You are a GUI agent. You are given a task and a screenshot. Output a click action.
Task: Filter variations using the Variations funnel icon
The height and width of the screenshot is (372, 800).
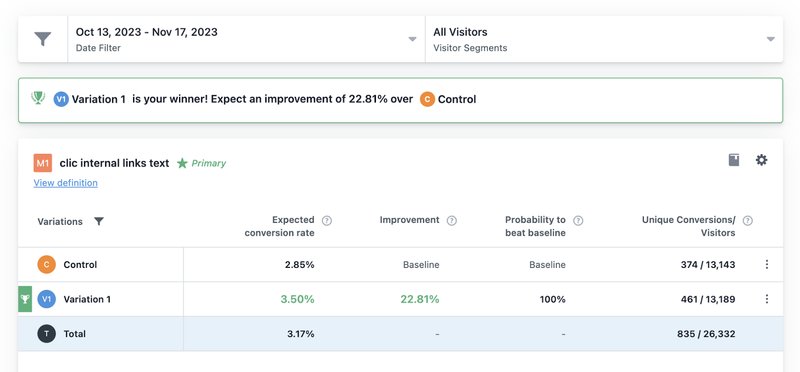tap(99, 221)
